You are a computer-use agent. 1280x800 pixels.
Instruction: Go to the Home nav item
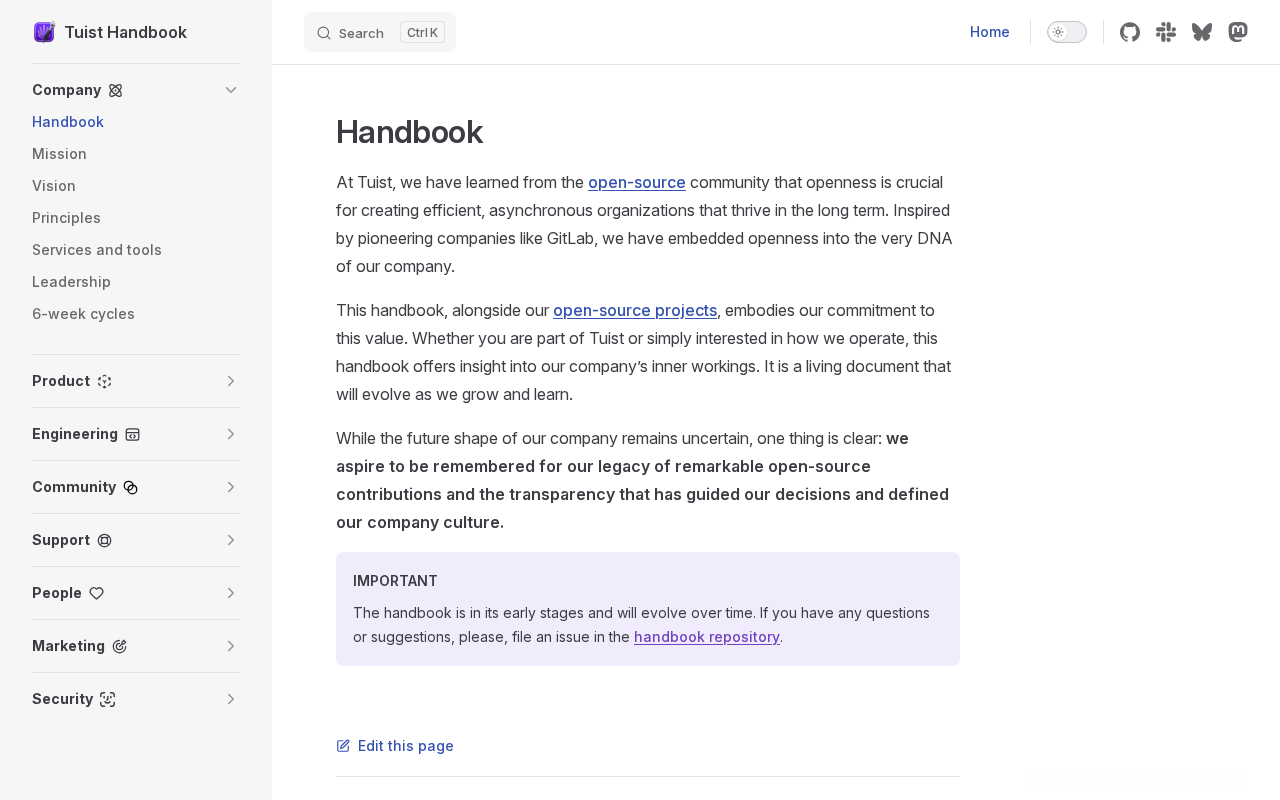pyautogui.click(x=989, y=32)
